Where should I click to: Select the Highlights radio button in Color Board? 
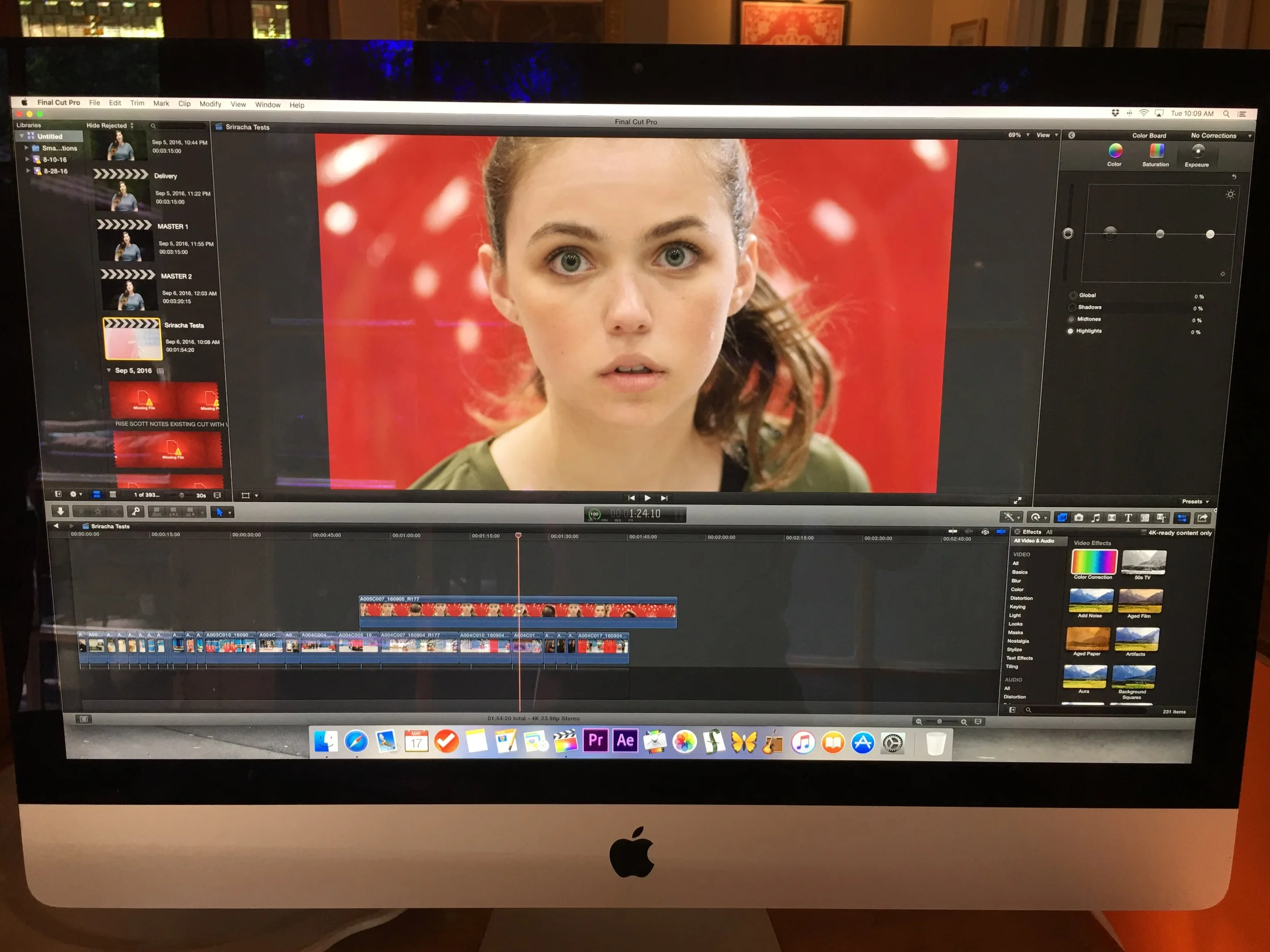(1070, 331)
